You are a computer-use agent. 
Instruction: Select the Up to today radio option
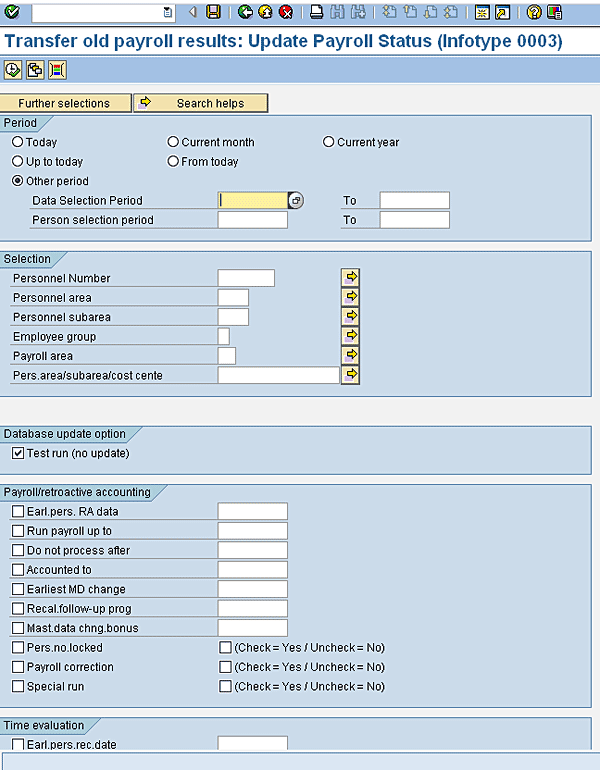tap(17, 161)
